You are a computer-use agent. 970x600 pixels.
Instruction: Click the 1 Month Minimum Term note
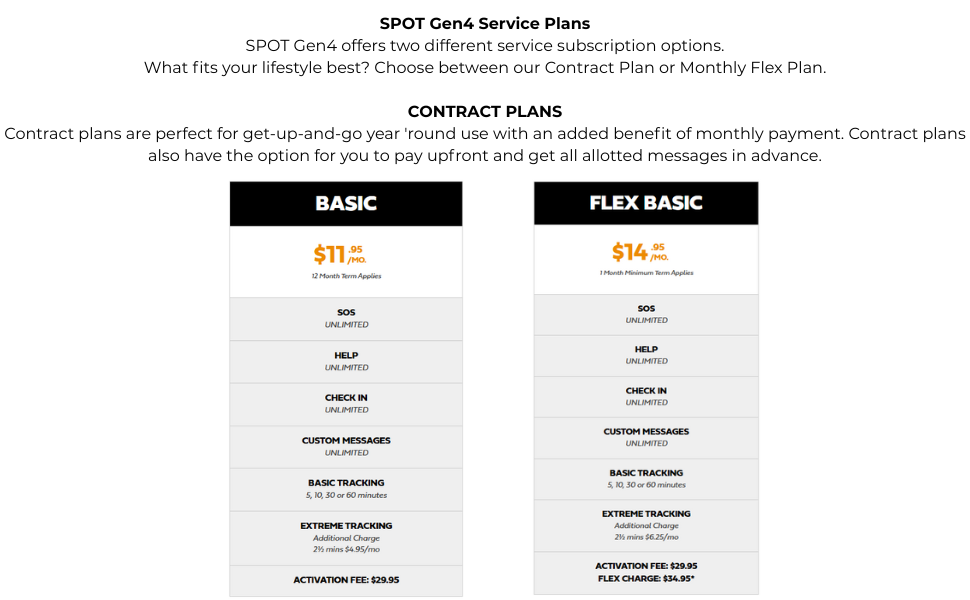pyautogui.click(x=646, y=273)
